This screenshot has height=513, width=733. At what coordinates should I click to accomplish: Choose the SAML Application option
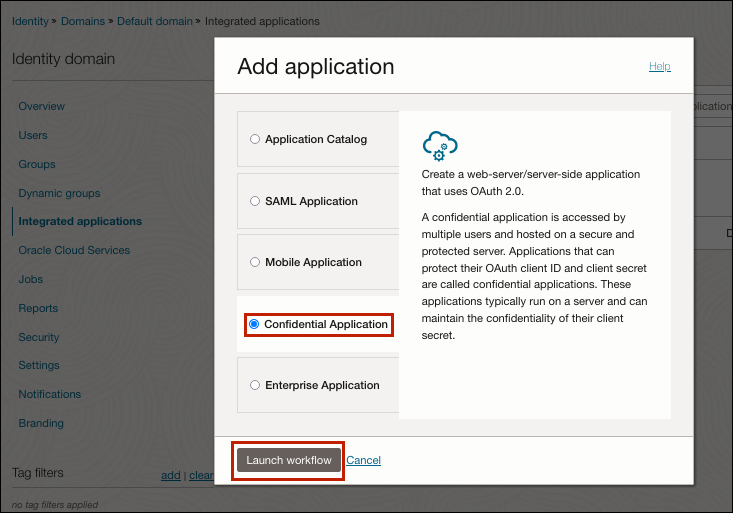click(x=255, y=201)
